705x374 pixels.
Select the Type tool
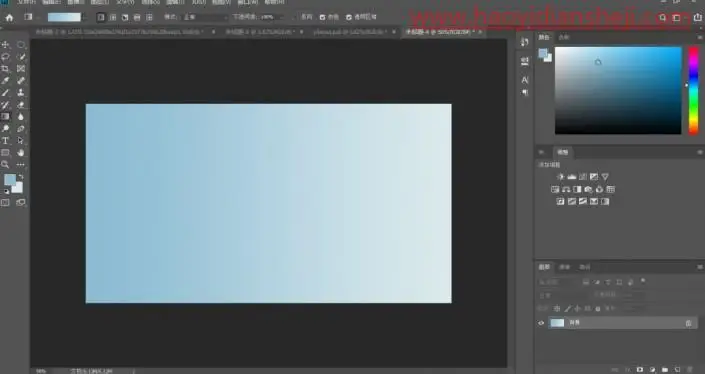5,141
